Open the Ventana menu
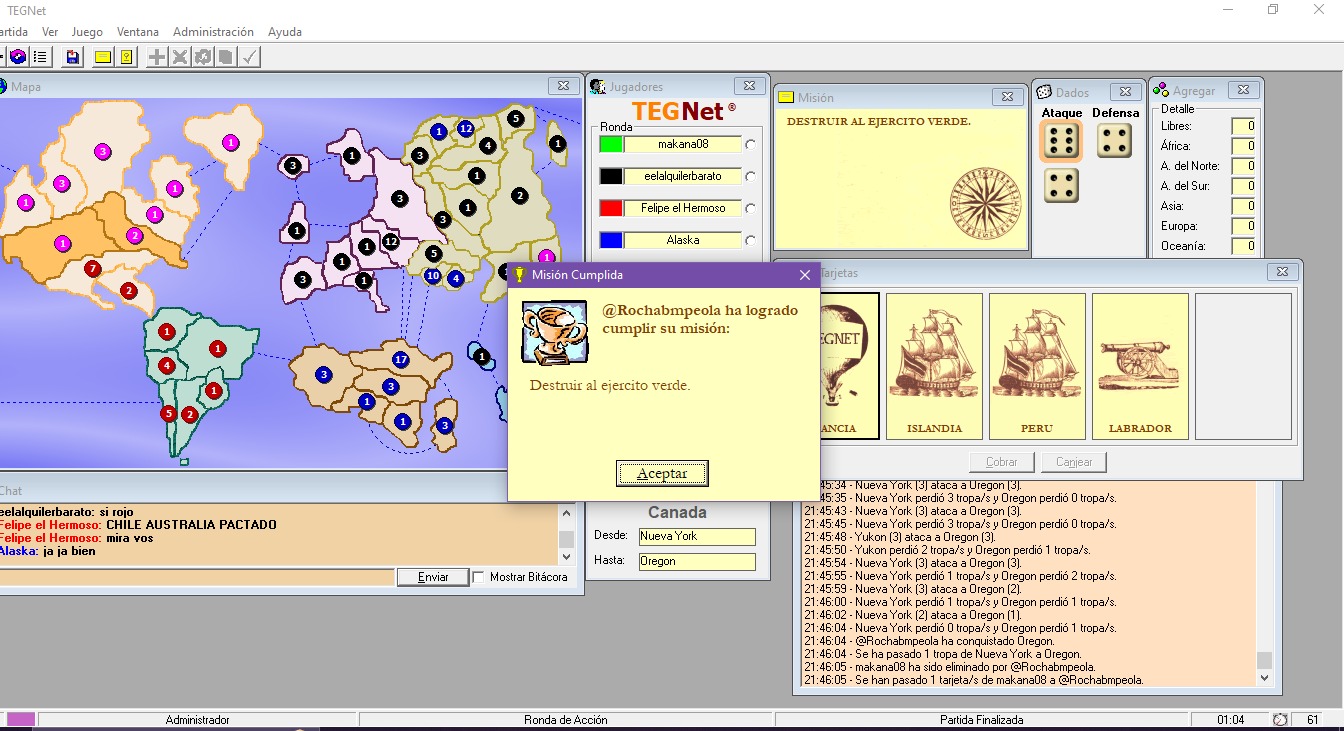Viewport: 1344px width, 731px height. pos(138,32)
